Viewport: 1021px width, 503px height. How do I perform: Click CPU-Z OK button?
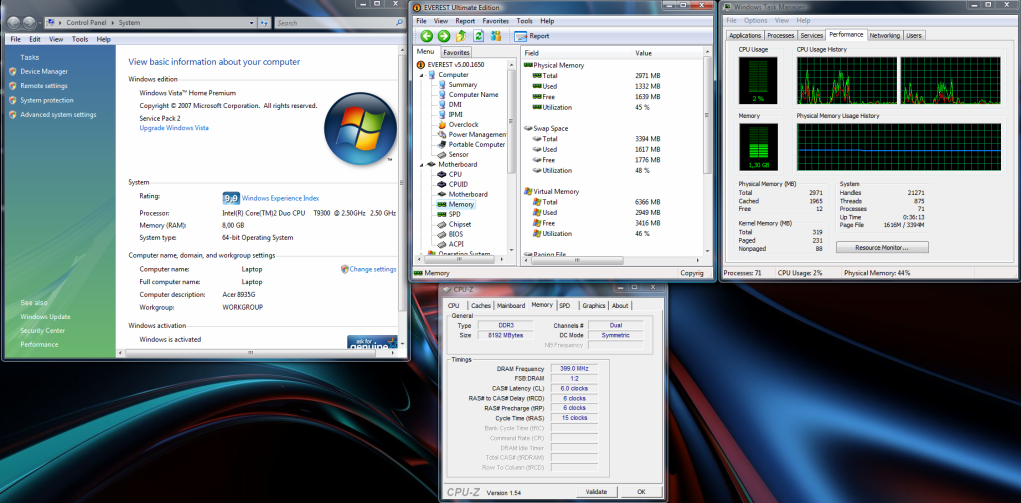pyautogui.click(x=641, y=492)
